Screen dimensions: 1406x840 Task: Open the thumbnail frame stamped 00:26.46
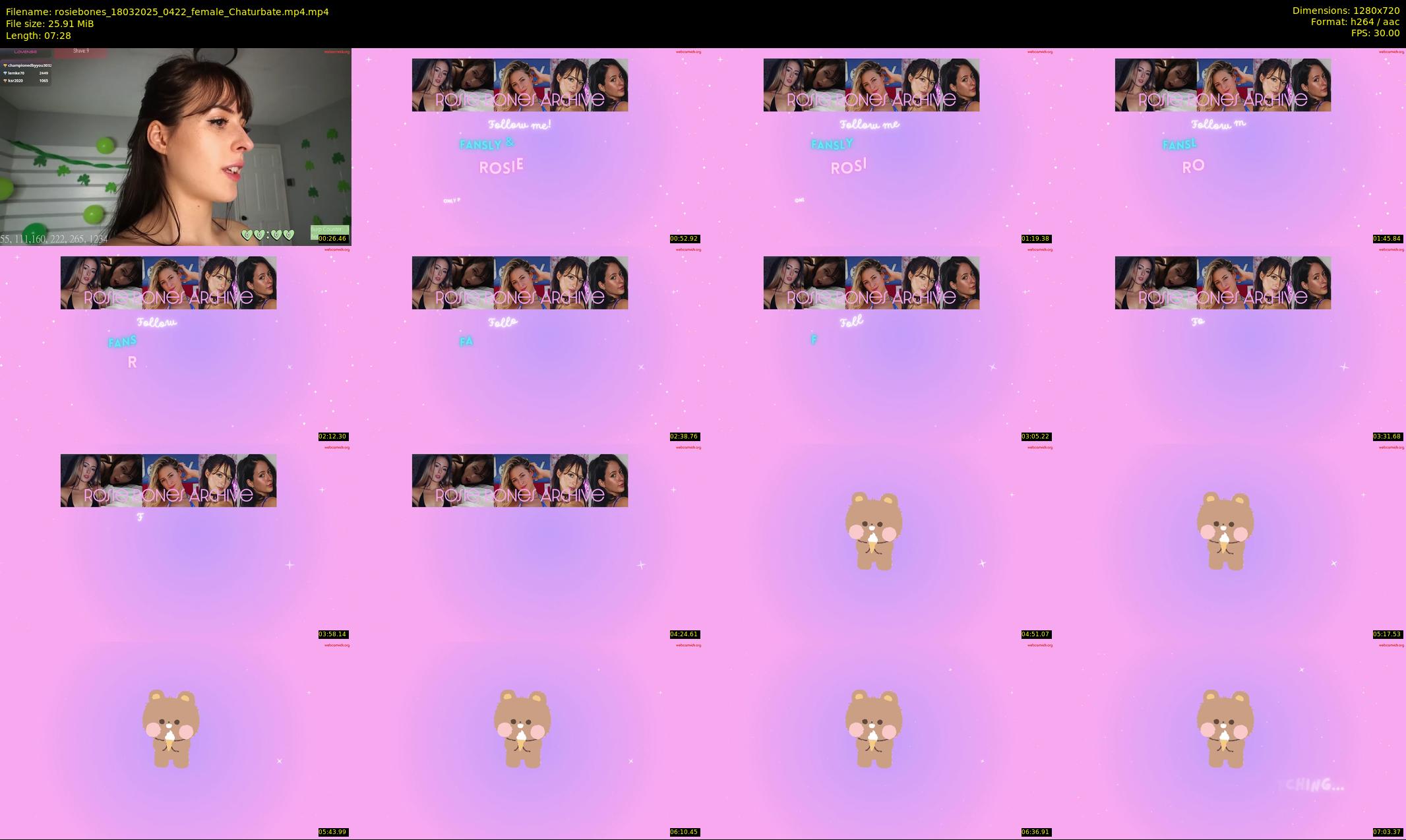click(x=175, y=146)
